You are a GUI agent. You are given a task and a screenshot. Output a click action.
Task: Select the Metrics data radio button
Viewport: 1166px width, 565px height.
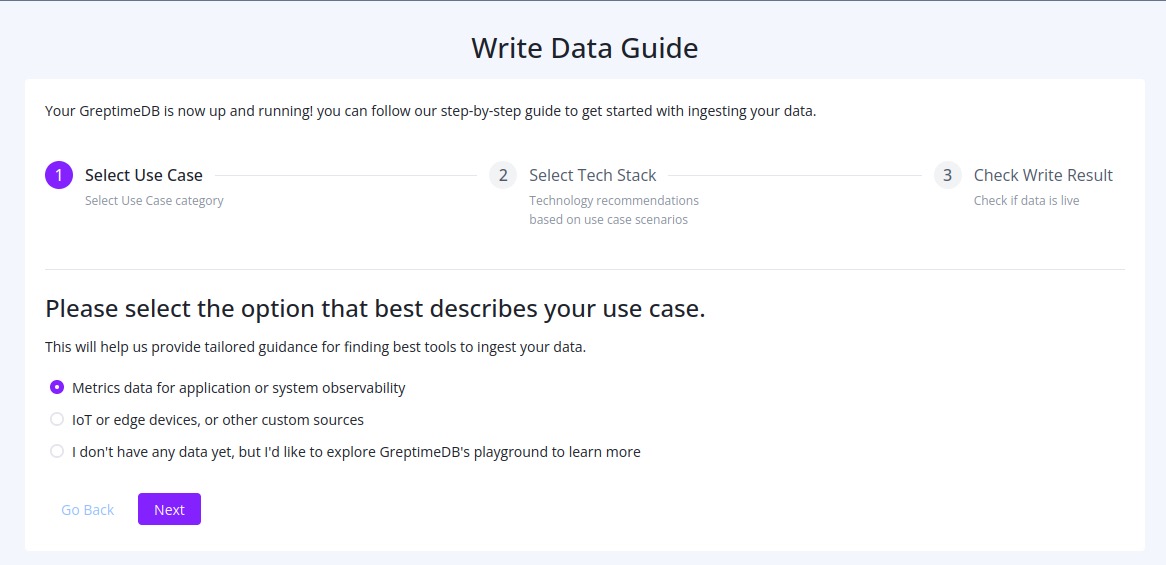click(57, 387)
